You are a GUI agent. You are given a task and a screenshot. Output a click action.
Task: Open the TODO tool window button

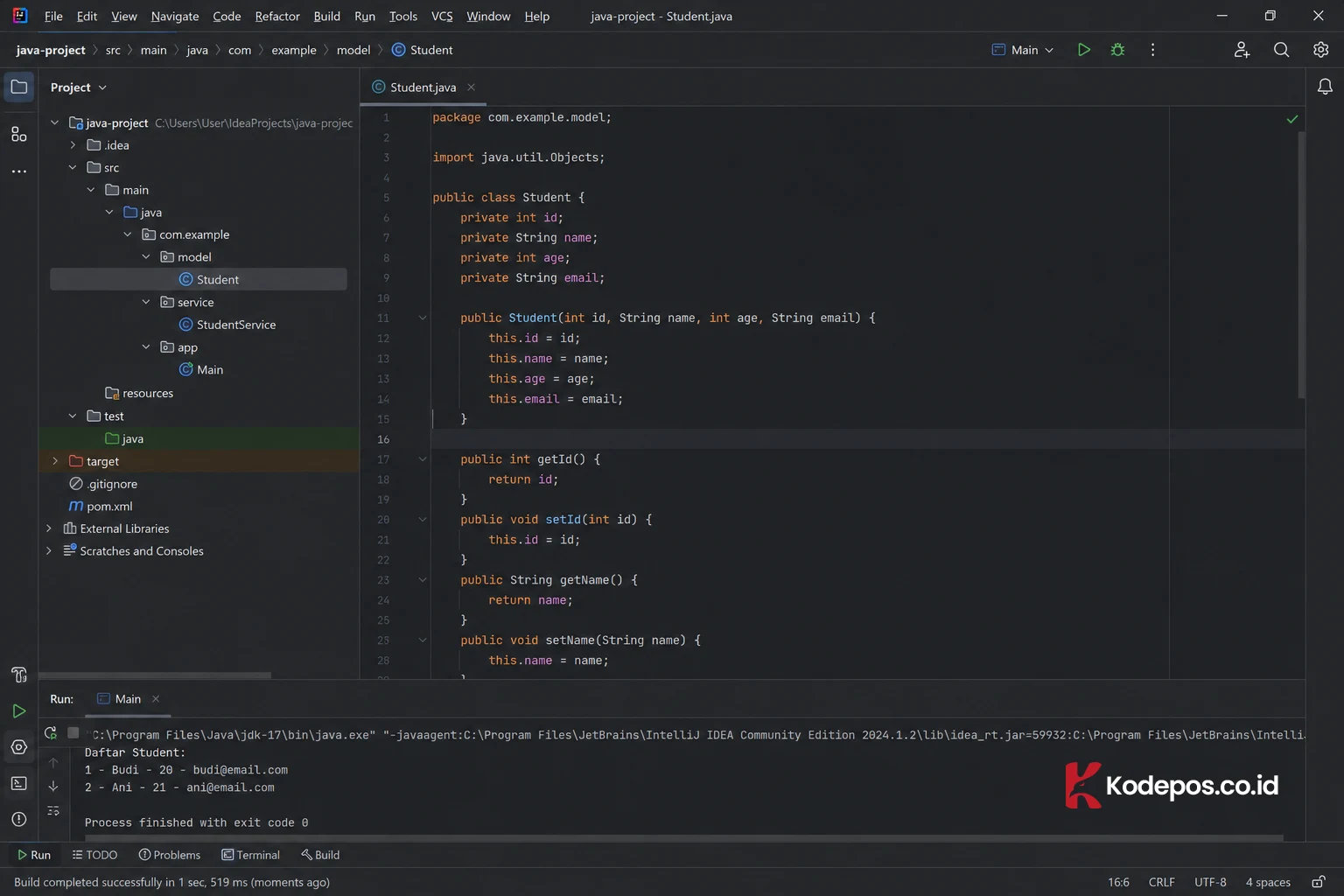[x=94, y=855]
